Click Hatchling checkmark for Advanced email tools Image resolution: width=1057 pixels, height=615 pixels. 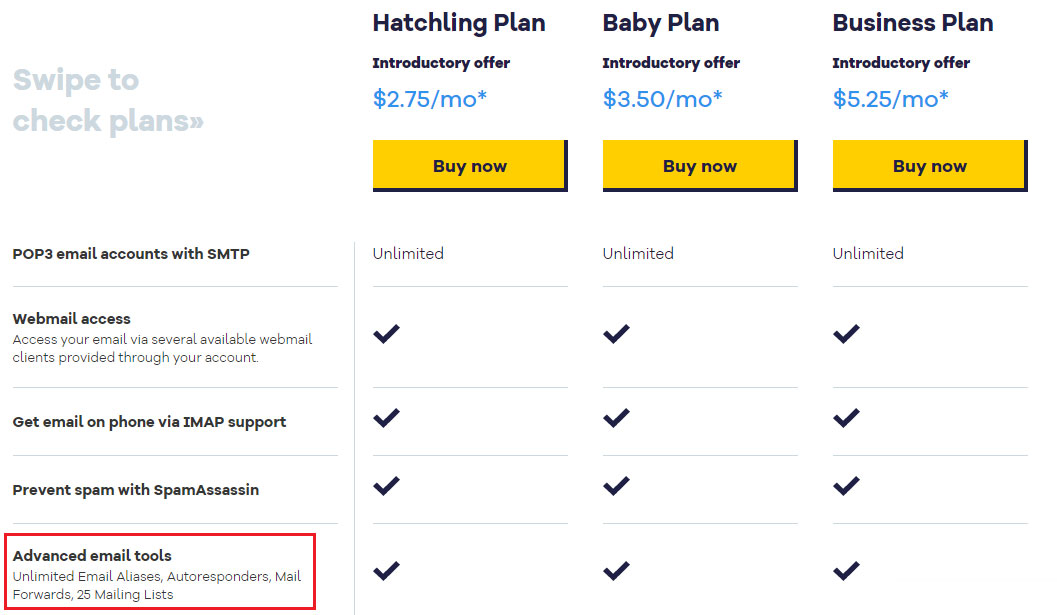click(x=387, y=570)
